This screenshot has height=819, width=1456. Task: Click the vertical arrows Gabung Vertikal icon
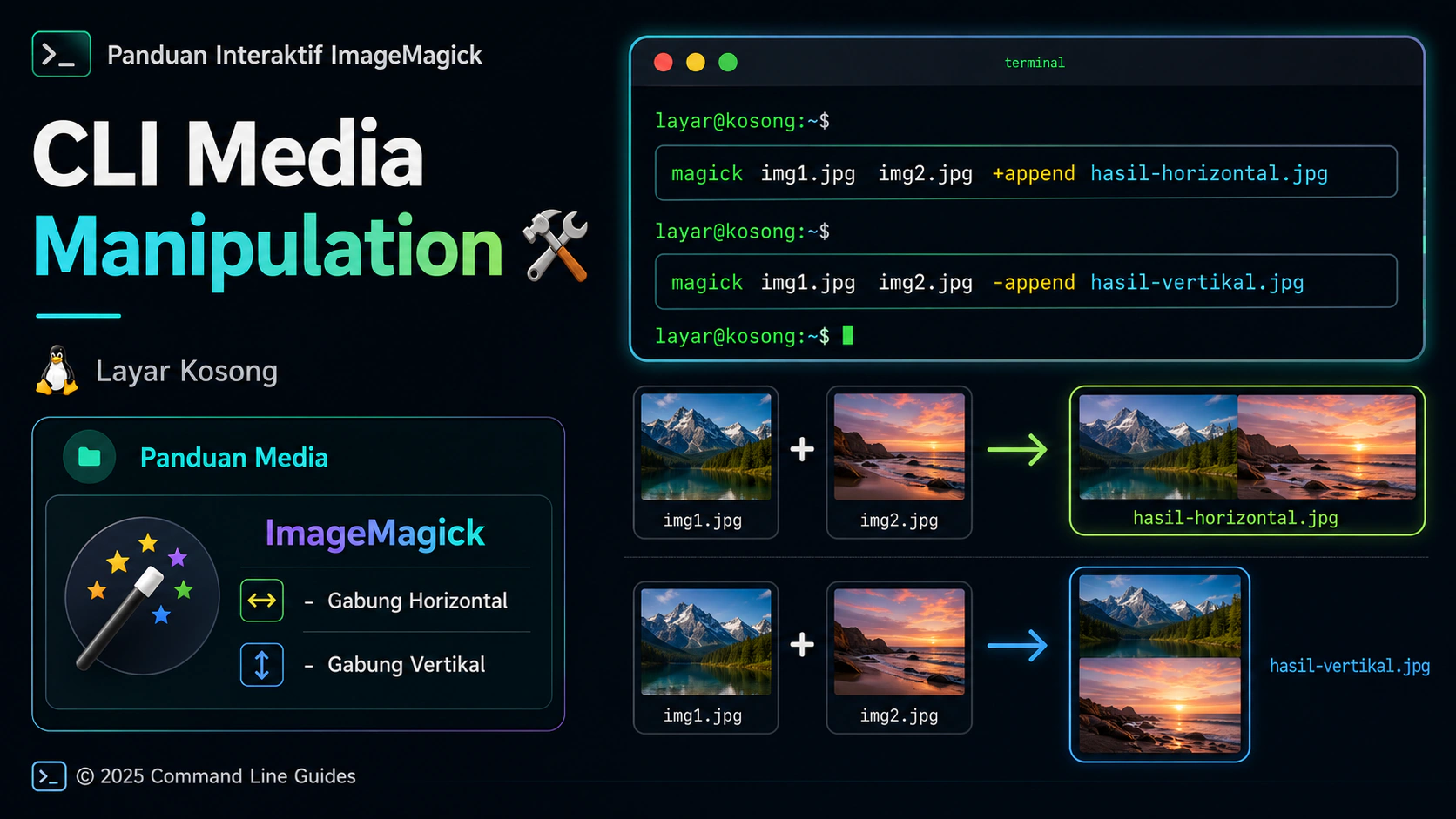click(262, 665)
